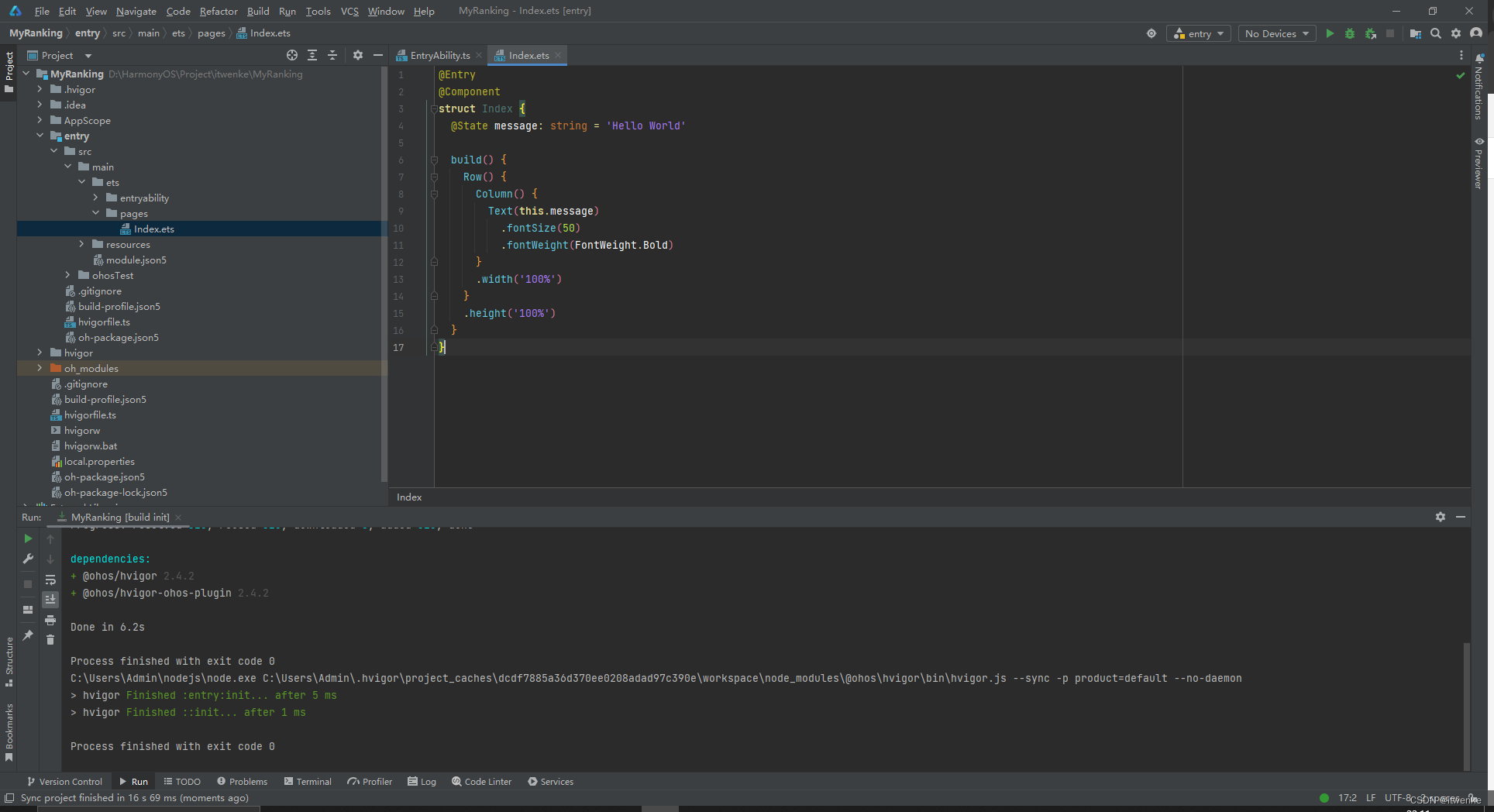The height and width of the screenshot is (812, 1494).
Task: Toggle Project tool window on left strip
Action: 9,72
